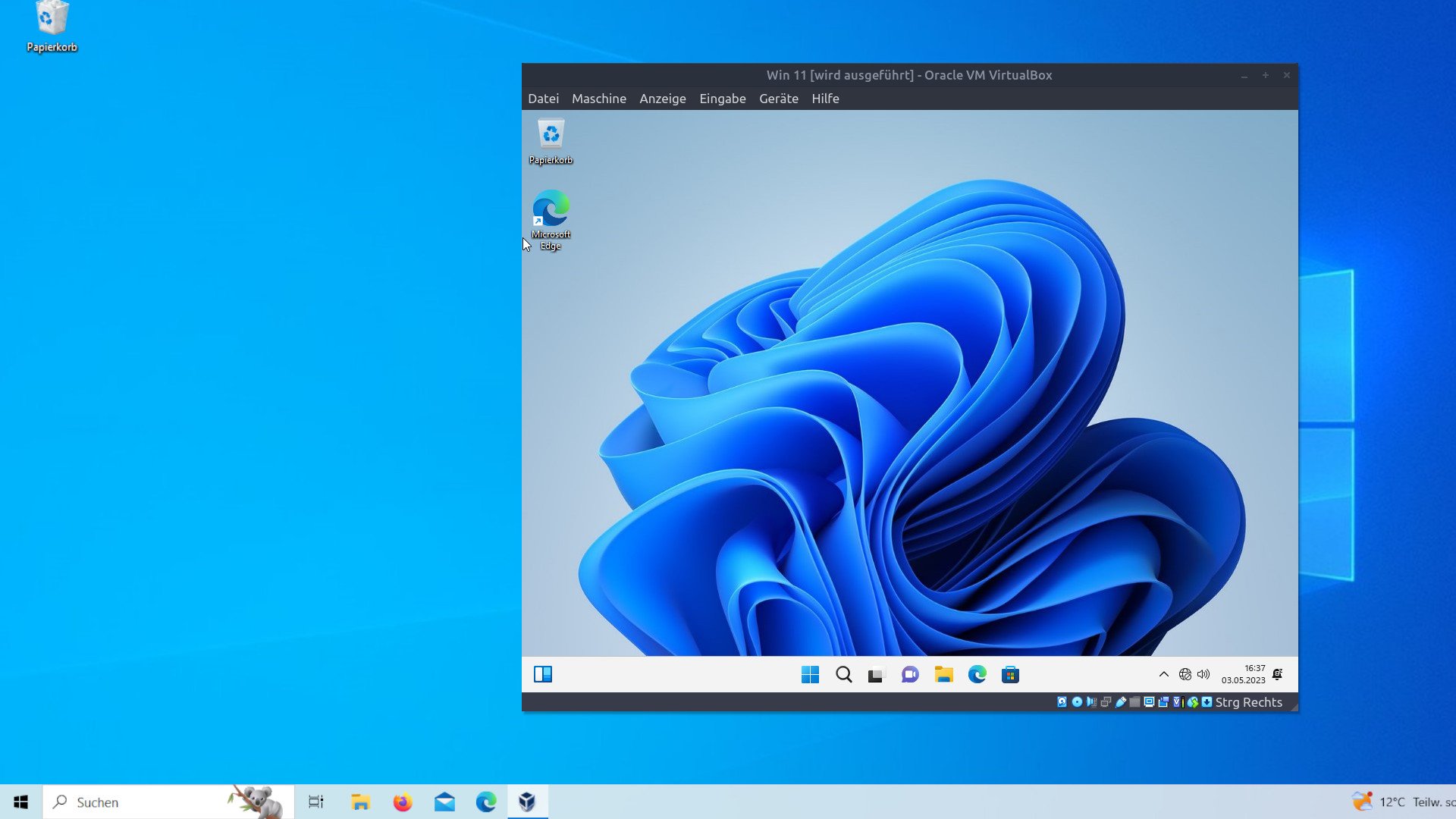Click the audio status indicator in VirtualBox

[x=1091, y=702]
